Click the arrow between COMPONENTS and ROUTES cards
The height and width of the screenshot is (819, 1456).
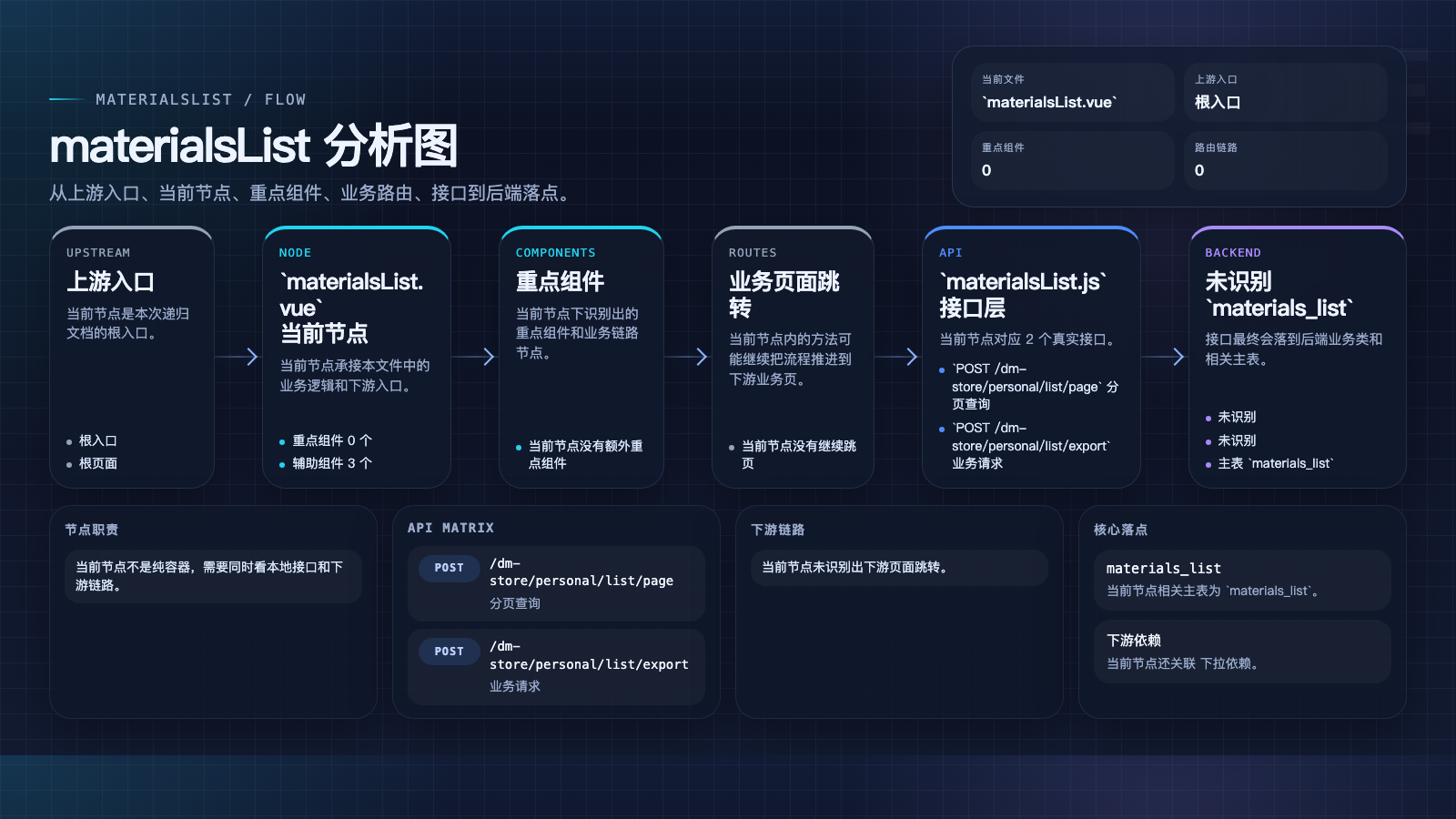click(688, 357)
